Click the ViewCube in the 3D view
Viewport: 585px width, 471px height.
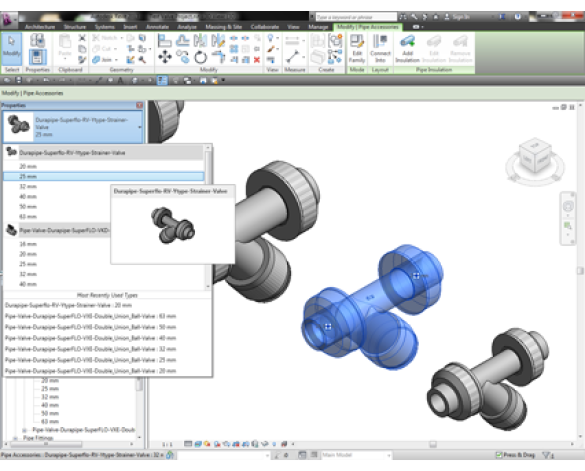(535, 156)
